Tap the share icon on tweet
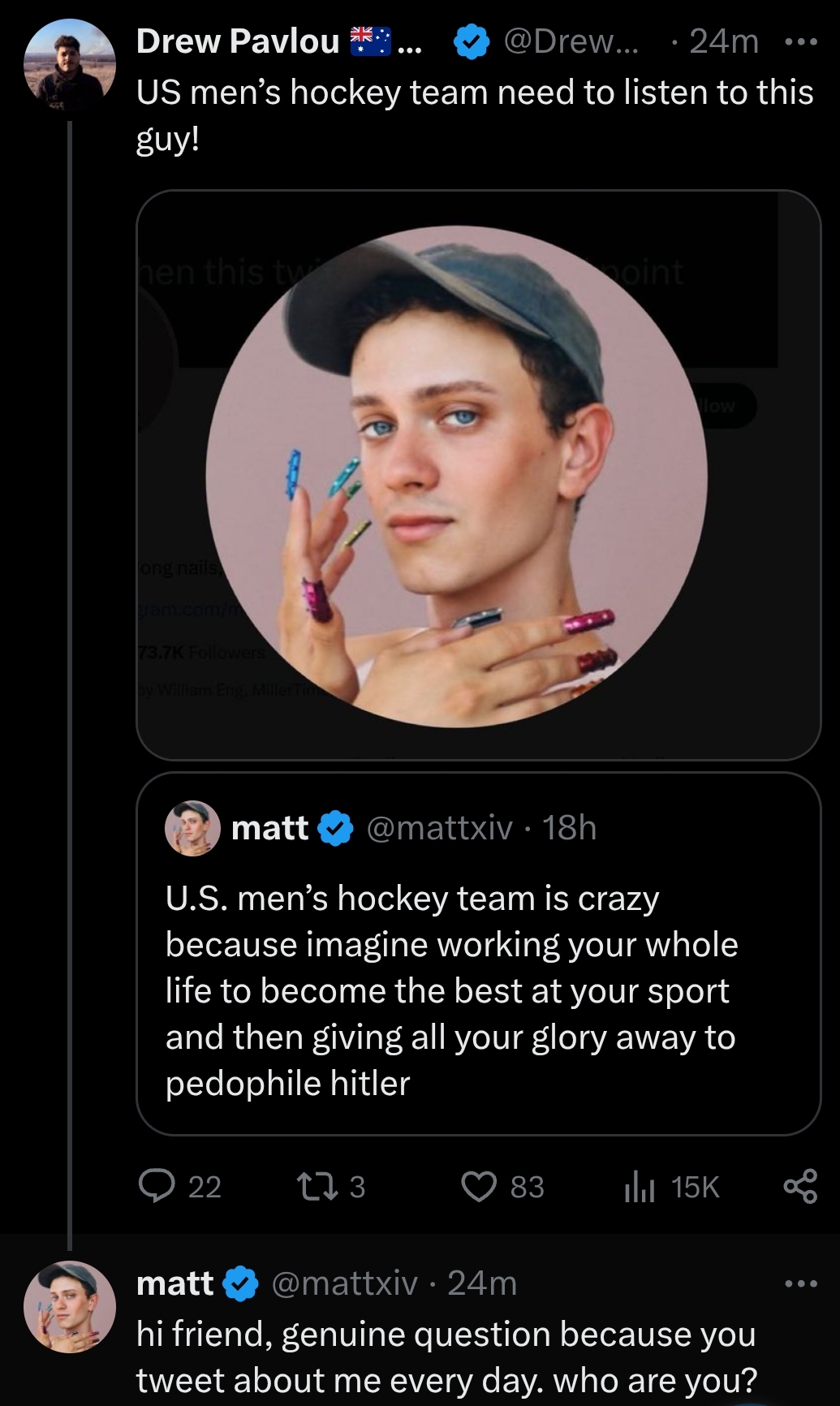Screen dimensions: 840x1406 800,1186
